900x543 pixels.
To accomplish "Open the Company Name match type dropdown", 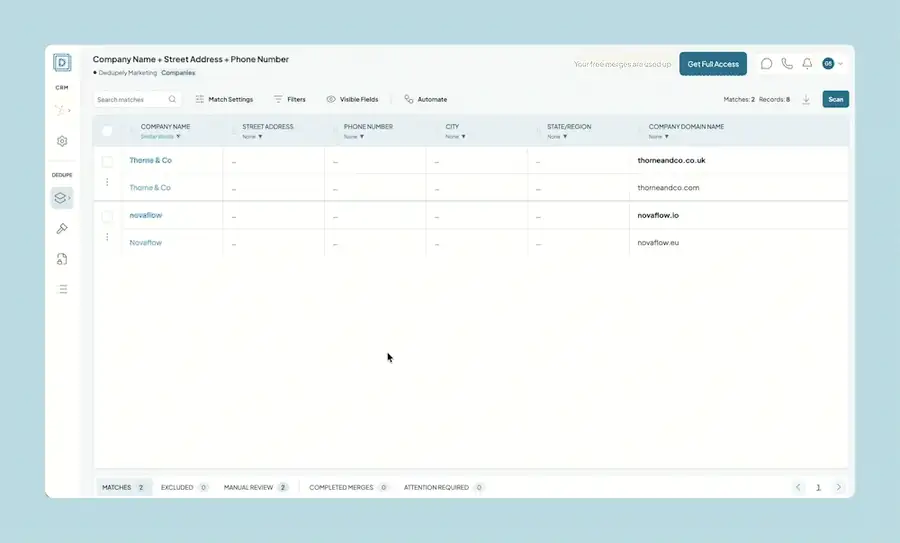I will [x=161, y=137].
